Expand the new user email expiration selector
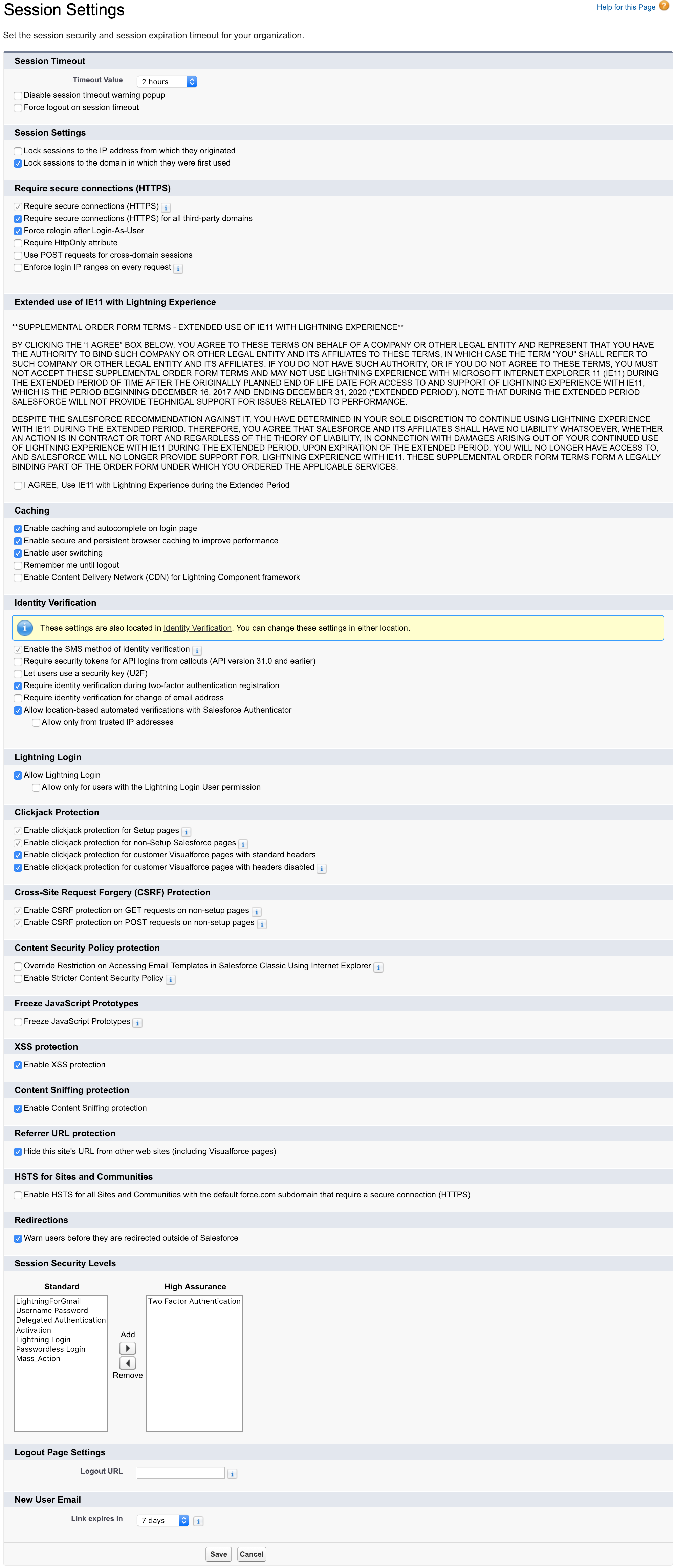The height and width of the screenshot is (1568, 676). point(162,1521)
